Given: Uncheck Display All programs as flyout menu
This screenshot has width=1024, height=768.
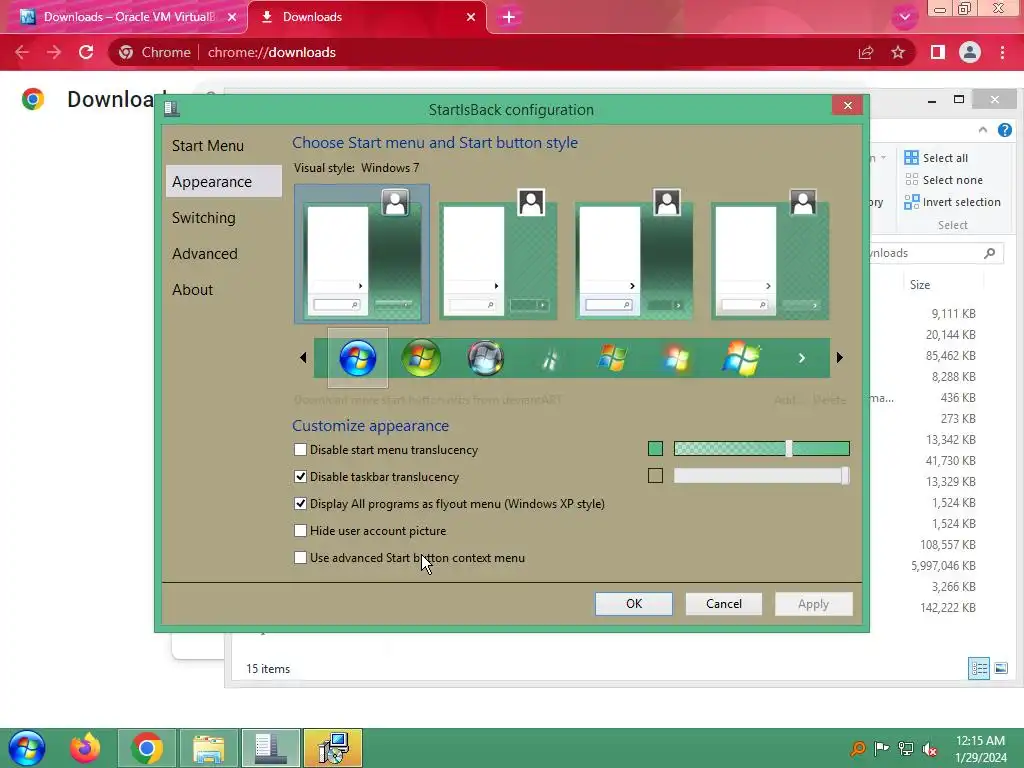Looking at the screenshot, I should tap(300, 504).
